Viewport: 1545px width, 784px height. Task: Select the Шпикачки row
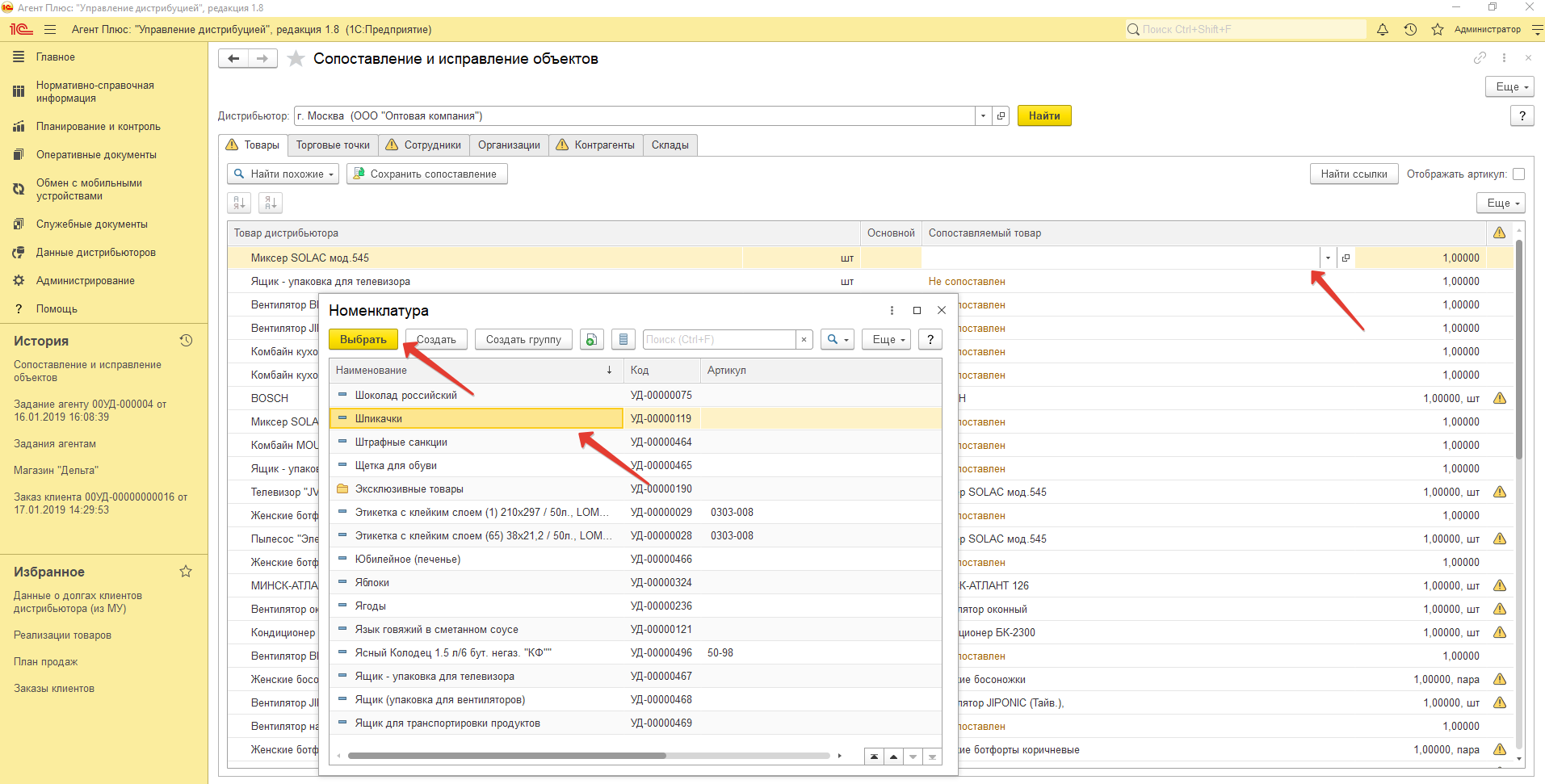[636, 418]
